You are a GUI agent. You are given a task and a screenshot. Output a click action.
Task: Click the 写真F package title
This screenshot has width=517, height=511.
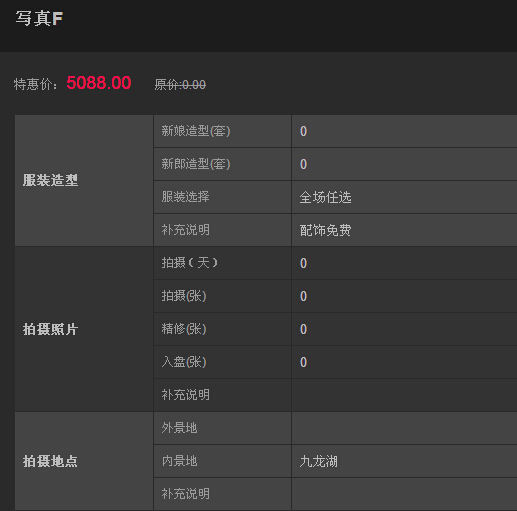[x=39, y=18]
